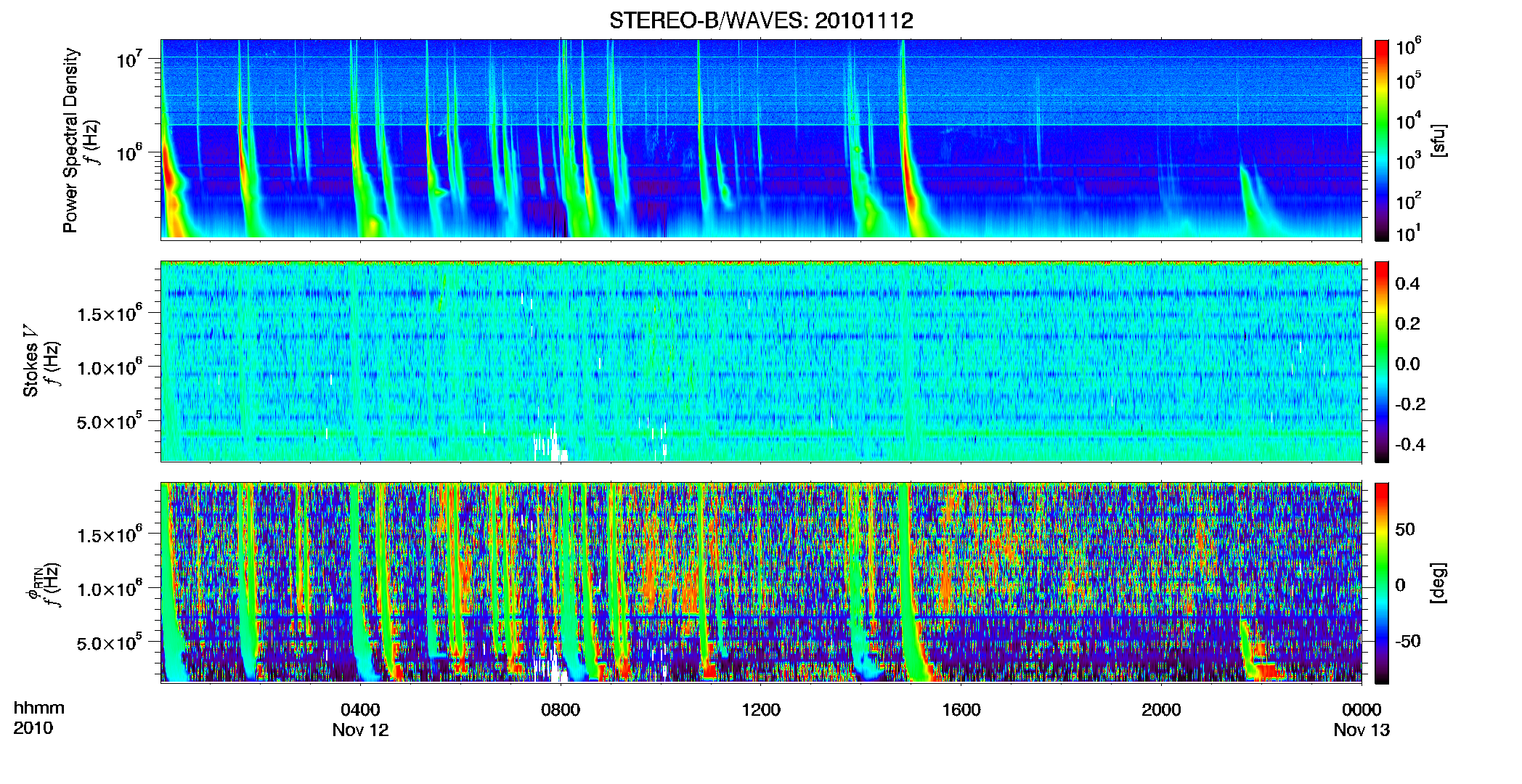
Task: Select the [deg] units label
Action: pyautogui.click(x=1438, y=583)
